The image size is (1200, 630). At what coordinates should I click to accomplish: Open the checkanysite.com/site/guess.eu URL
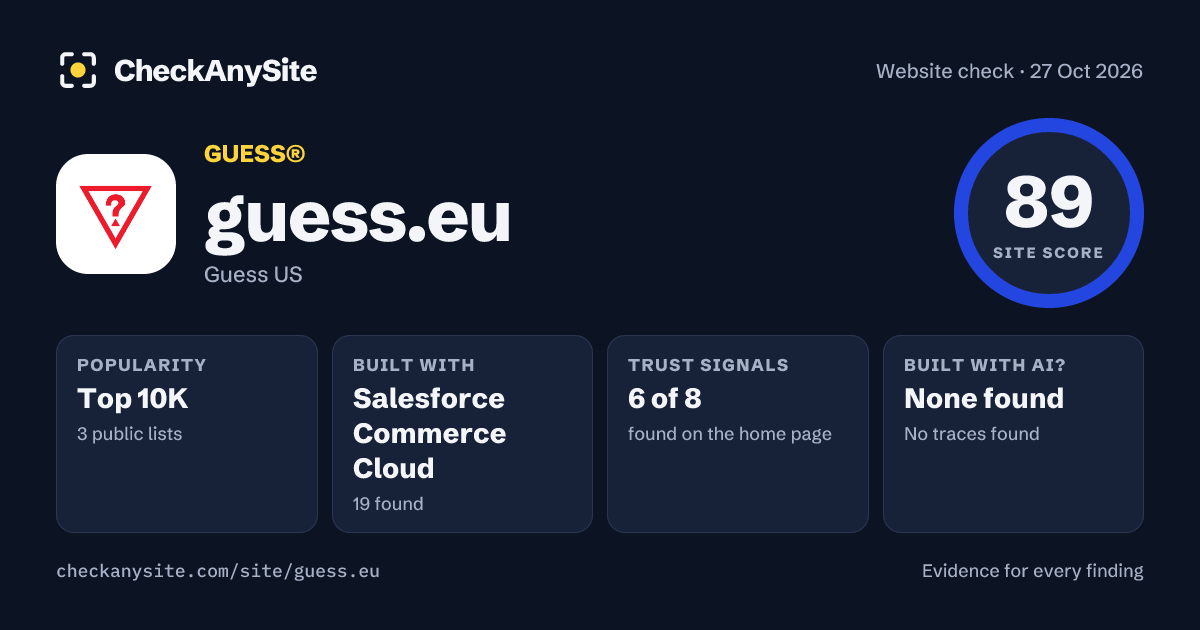click(x=218, y=572)
